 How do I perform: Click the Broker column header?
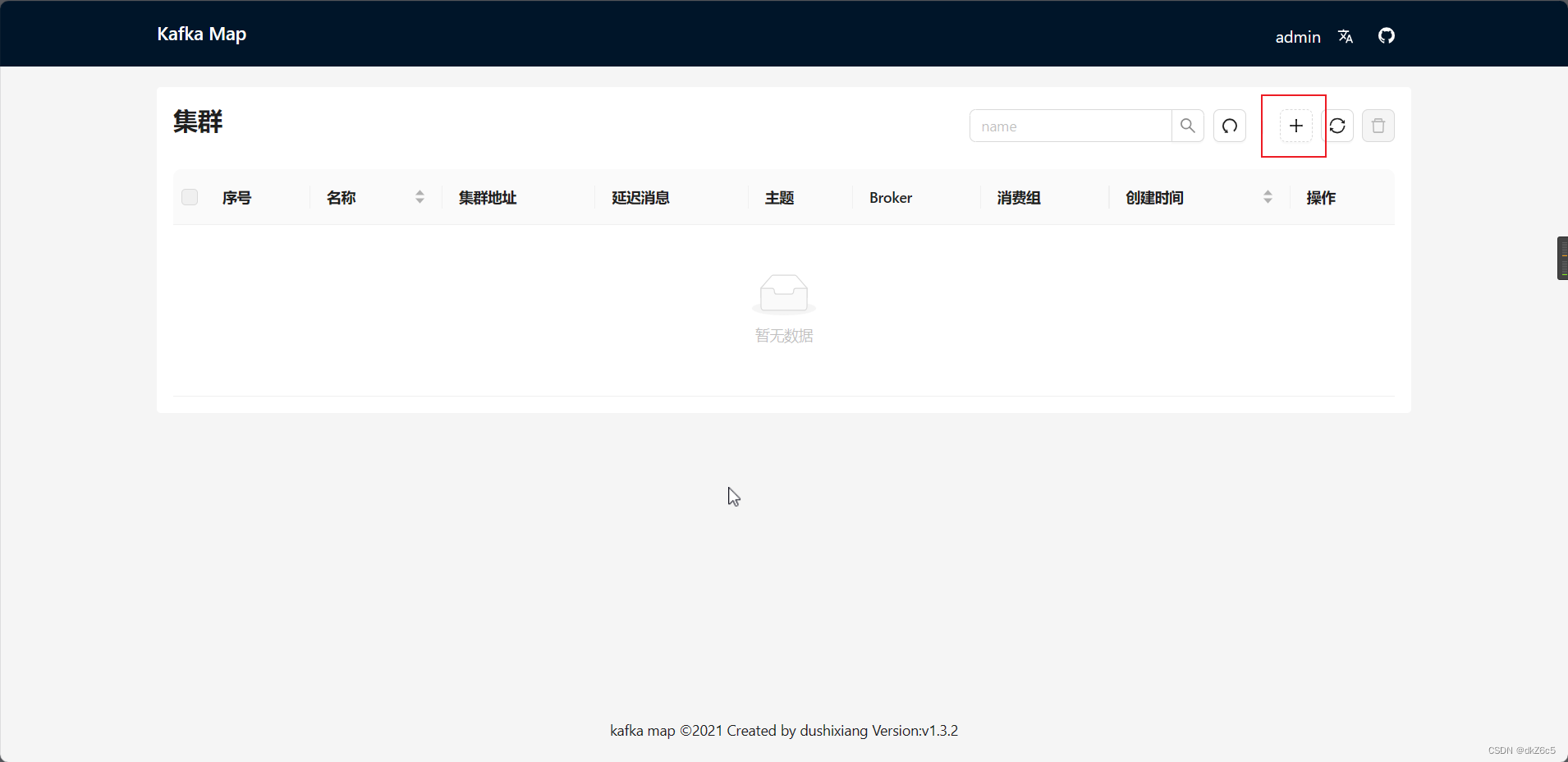(891, 198)
